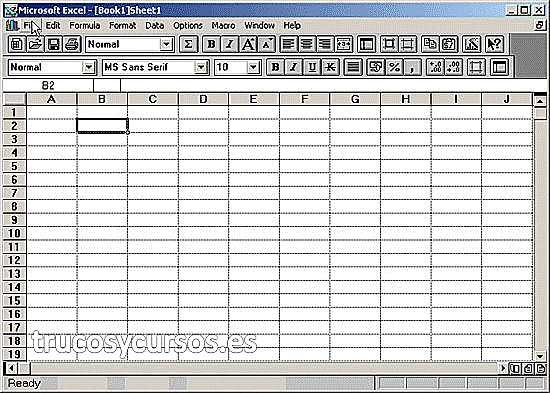The width and height of the screenshot is (550, 393).
Task: Open the Window menu
Action: (260, 26)
